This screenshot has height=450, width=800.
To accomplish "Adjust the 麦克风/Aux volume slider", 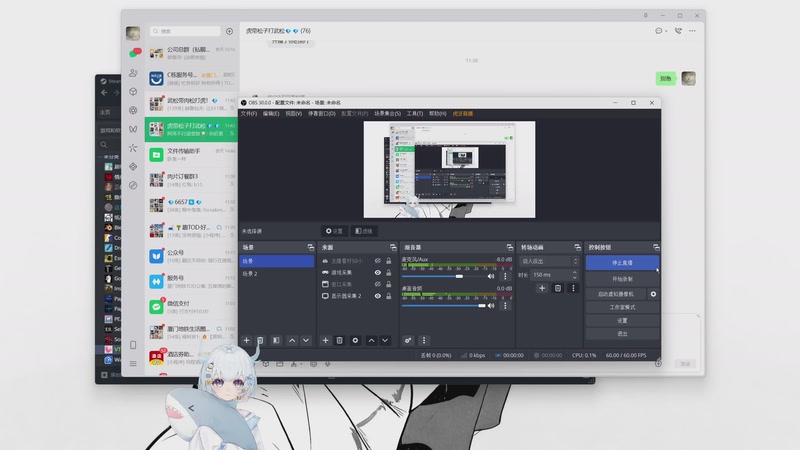I will tap(443, 276).
